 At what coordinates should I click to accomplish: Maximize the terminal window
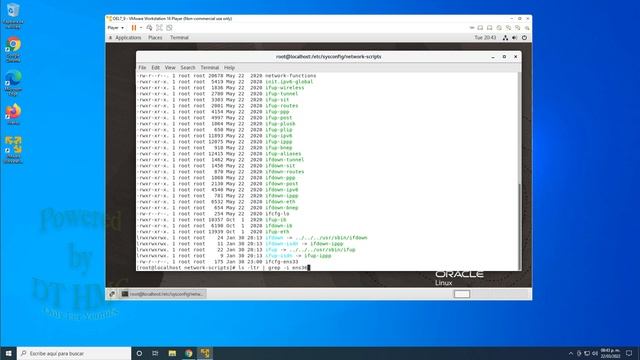504,57
